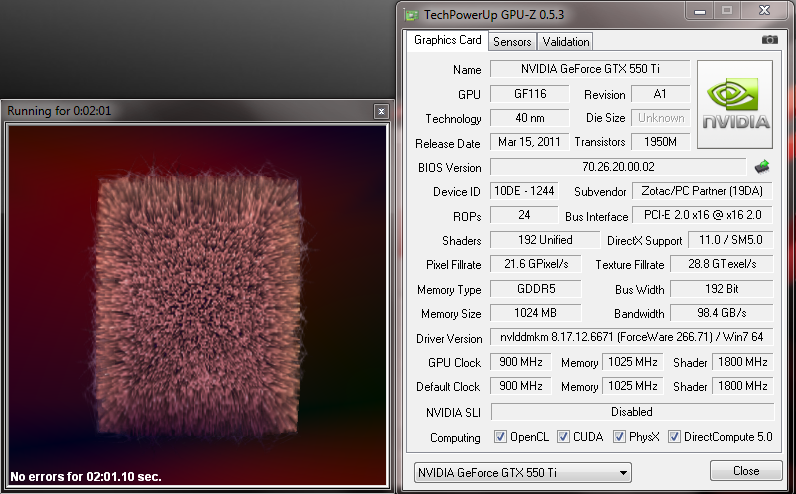Click the 'Pixel Fillrate' label
The image size is (796, 494).
(453, 265)
